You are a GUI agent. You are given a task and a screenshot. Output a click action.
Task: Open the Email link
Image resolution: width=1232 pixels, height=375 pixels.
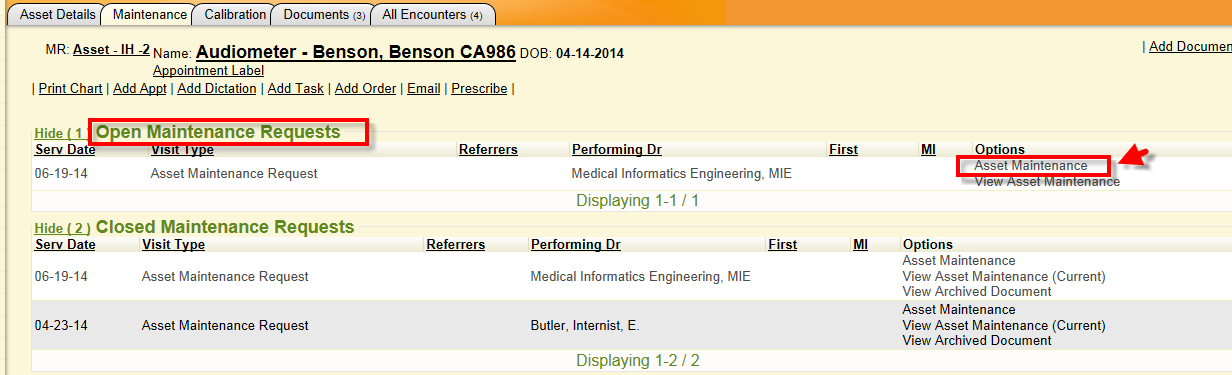423,89
